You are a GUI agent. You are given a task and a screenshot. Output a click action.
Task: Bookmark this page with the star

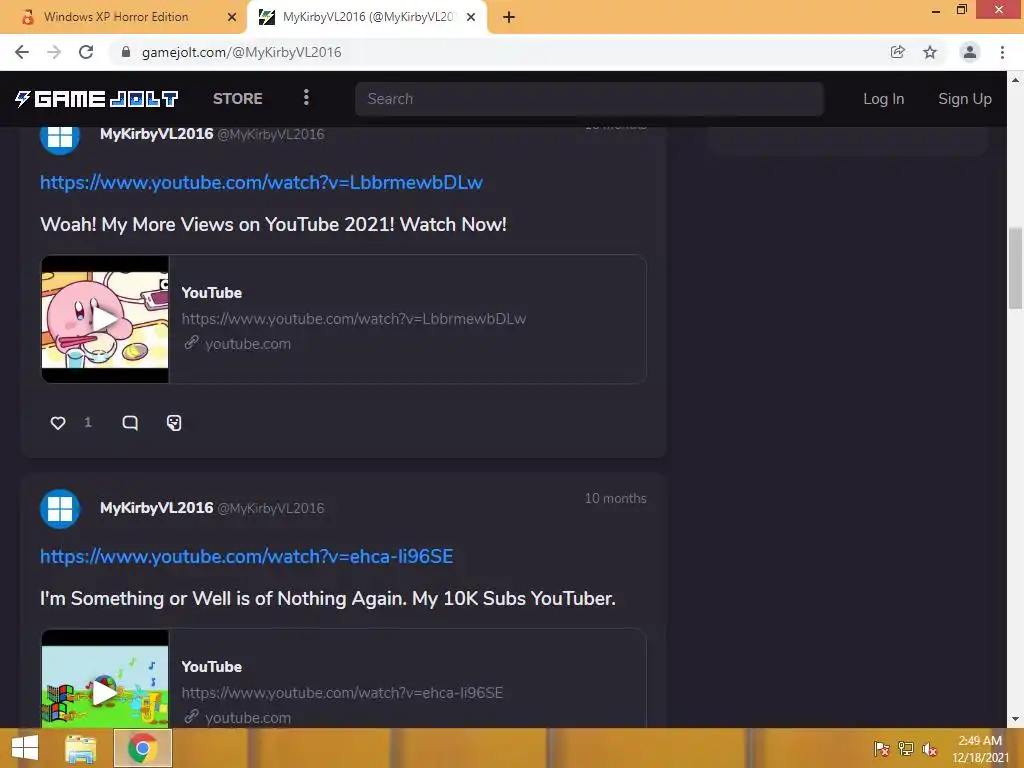point(930,52)
